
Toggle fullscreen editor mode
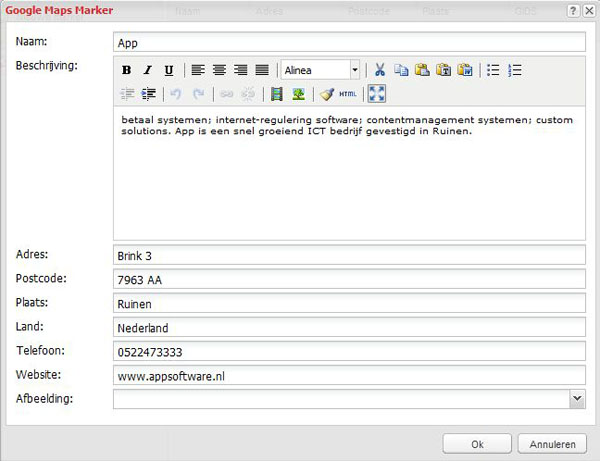pyautogui.click(x=377, y=94)
